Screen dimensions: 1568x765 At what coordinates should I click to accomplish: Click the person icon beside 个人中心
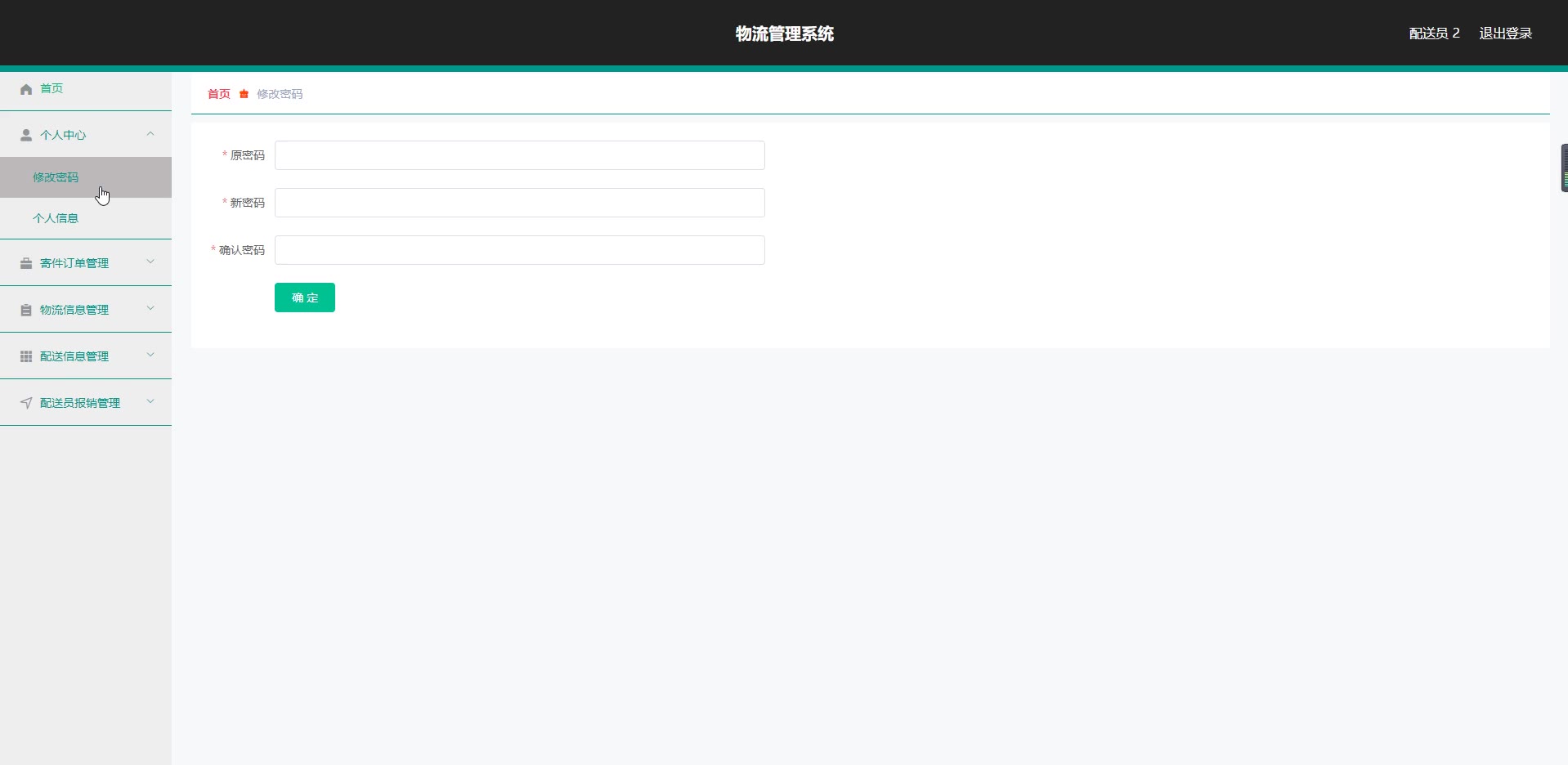(26, 135)
